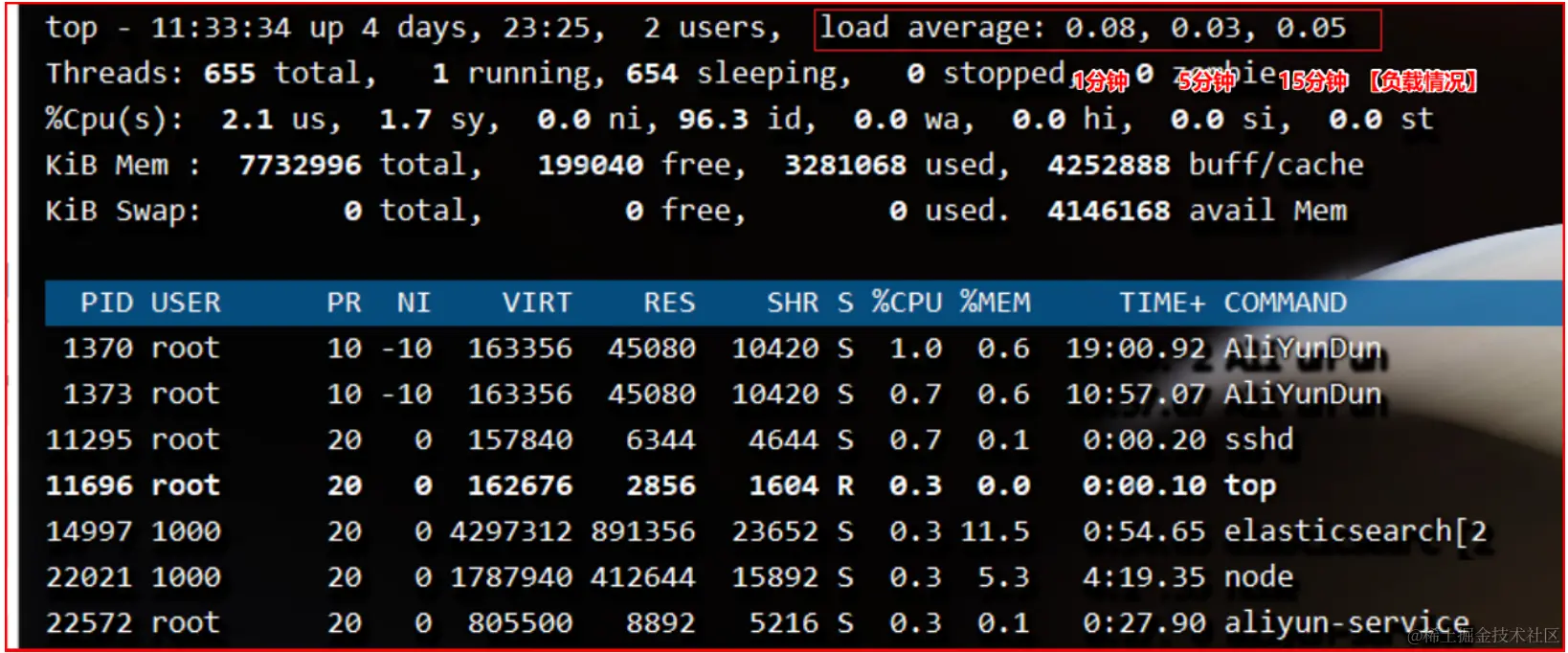Image resolution: width=1568 pixels, height=653 pixels.
Task: Click free memory value 199040
Action: (590, 166)
